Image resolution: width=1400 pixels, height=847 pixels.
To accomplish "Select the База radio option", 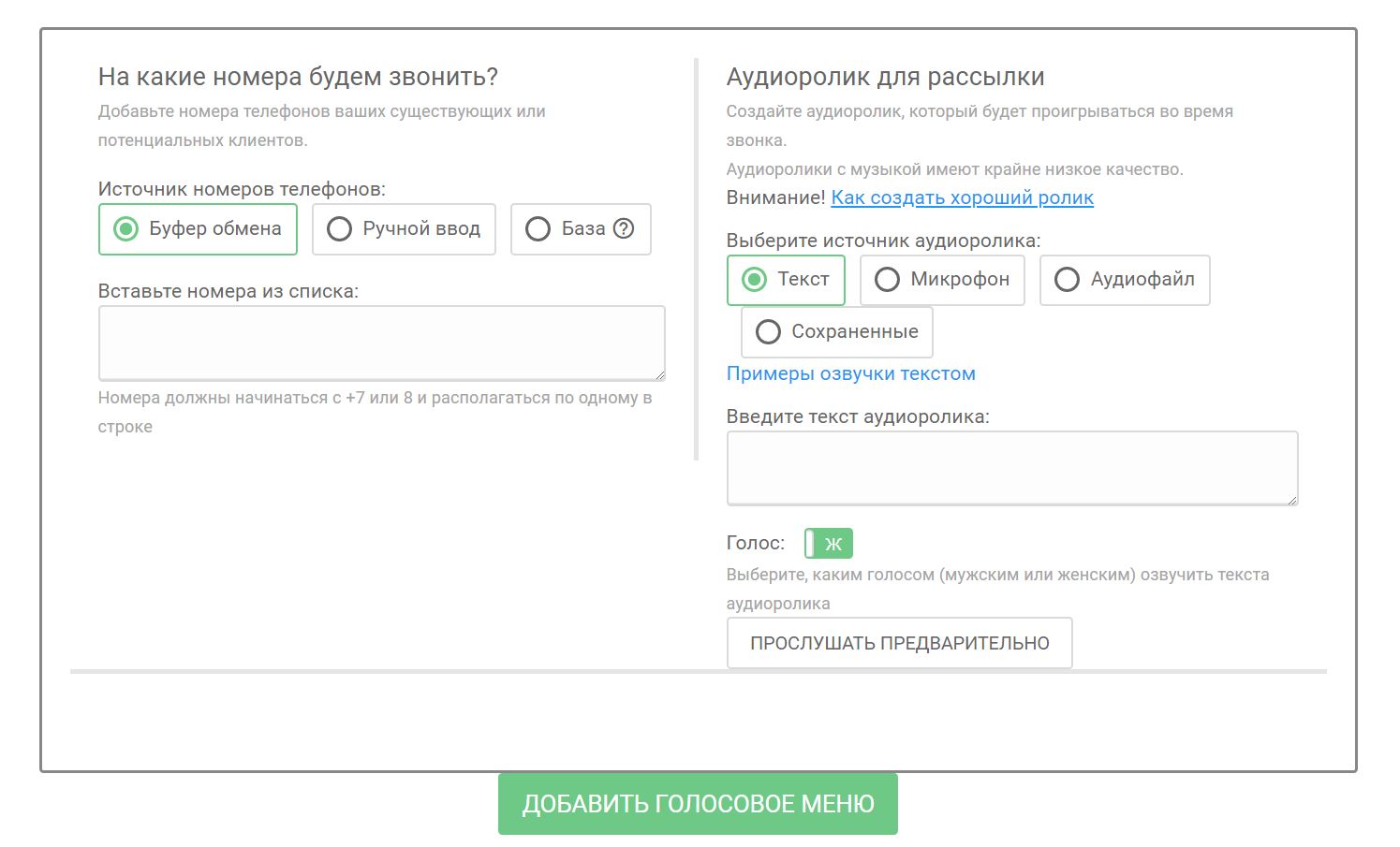I will (x=581, y=229).
